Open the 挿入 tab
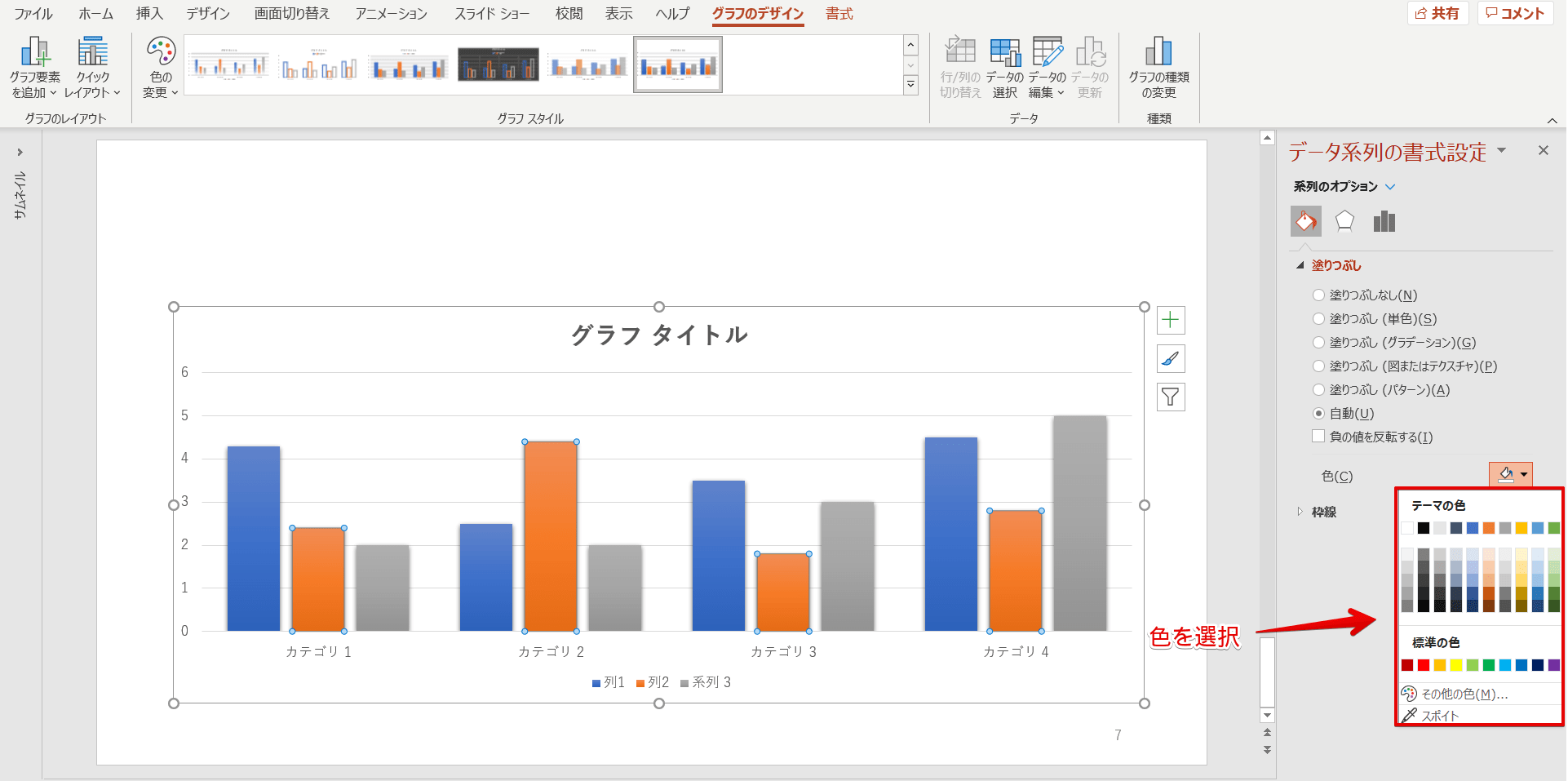The height and width of the screenshot is (781, 1568). tap(149, 14)
